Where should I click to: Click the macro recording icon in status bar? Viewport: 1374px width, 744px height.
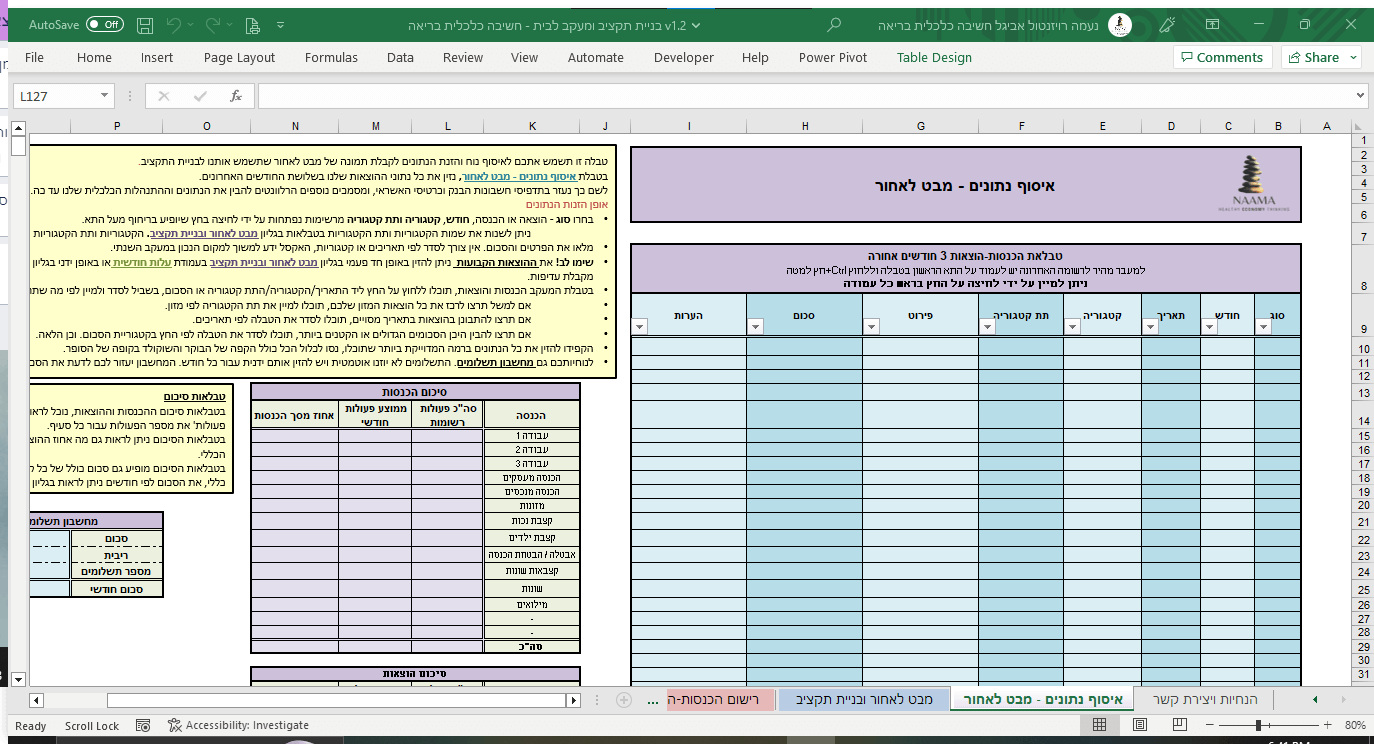coord(144,725)
